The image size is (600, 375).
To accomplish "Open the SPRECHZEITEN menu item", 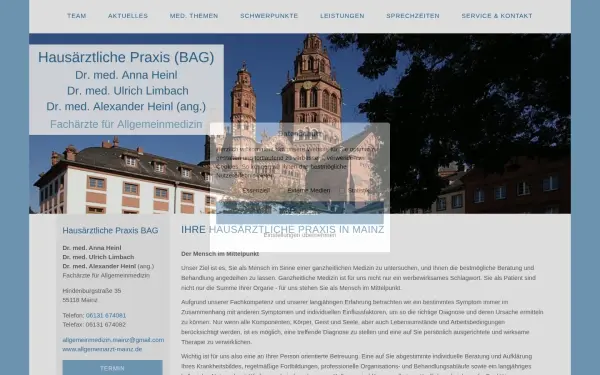I will 413,16.
